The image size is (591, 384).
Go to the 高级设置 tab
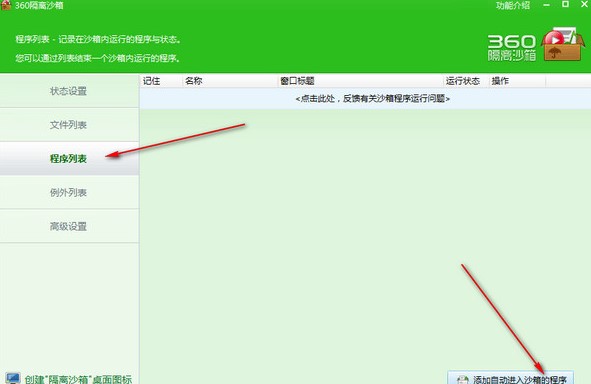(x=69, y=226)
